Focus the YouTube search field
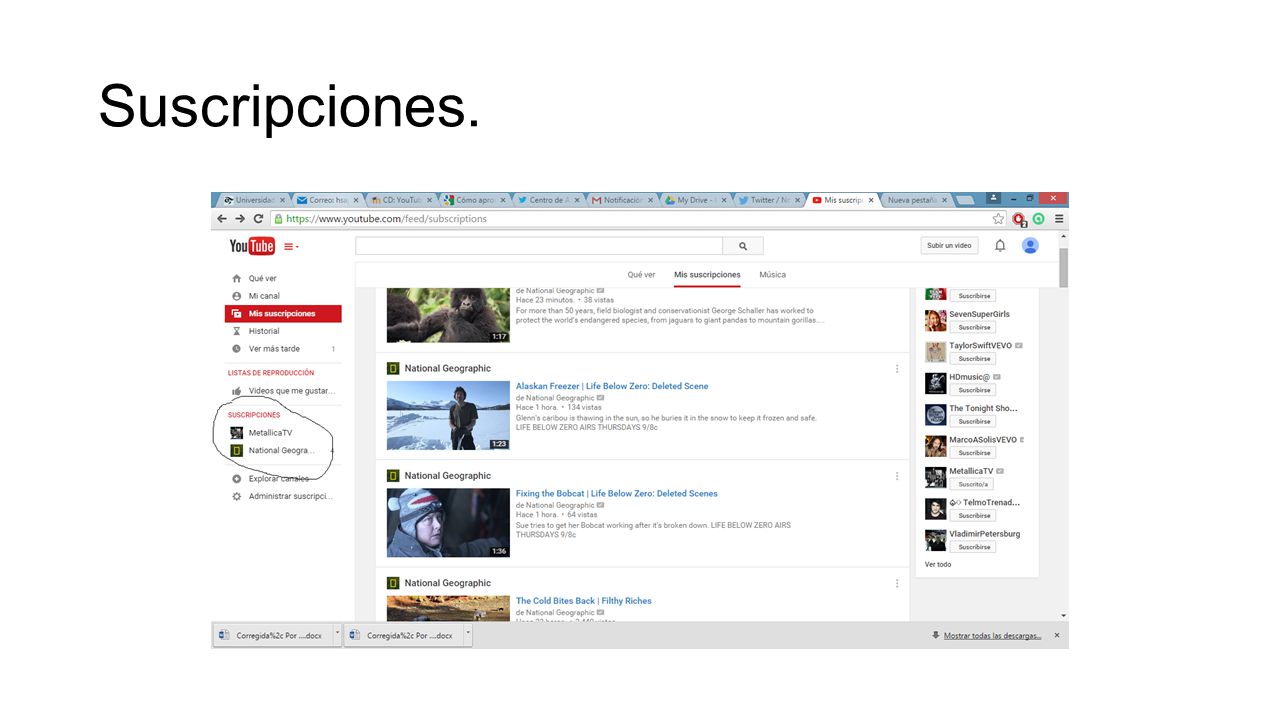The height and width of the screenshot is (720, 1280). point(539,246)
